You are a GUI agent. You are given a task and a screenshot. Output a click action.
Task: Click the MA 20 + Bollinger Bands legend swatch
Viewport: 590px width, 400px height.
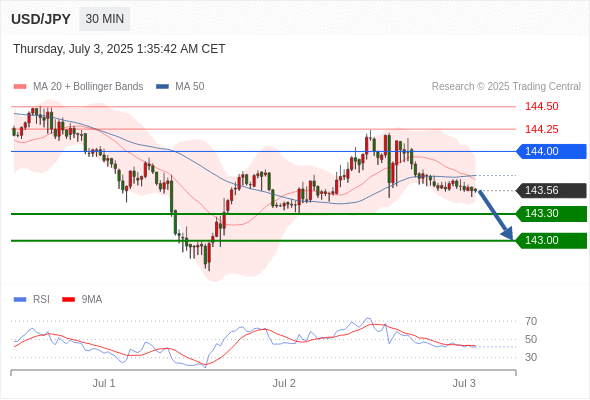coord(20,87)
